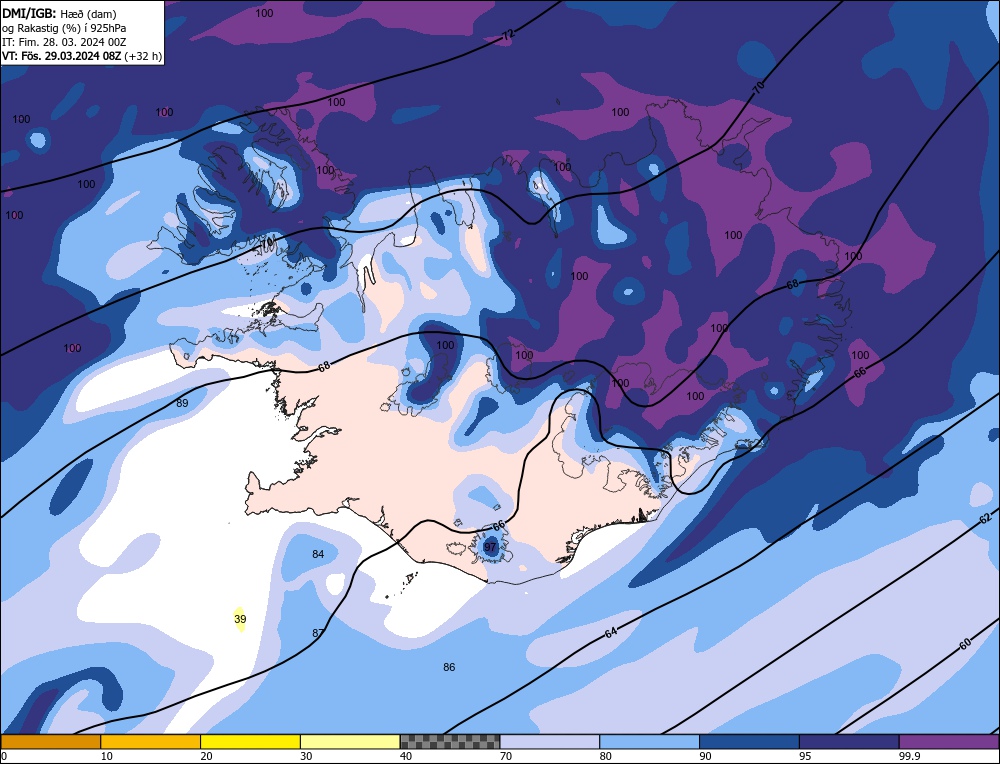Click the "og Rakastig (%) í 925hPa" line
This screenshot has height=764, width=1000.
pos(64,28)
